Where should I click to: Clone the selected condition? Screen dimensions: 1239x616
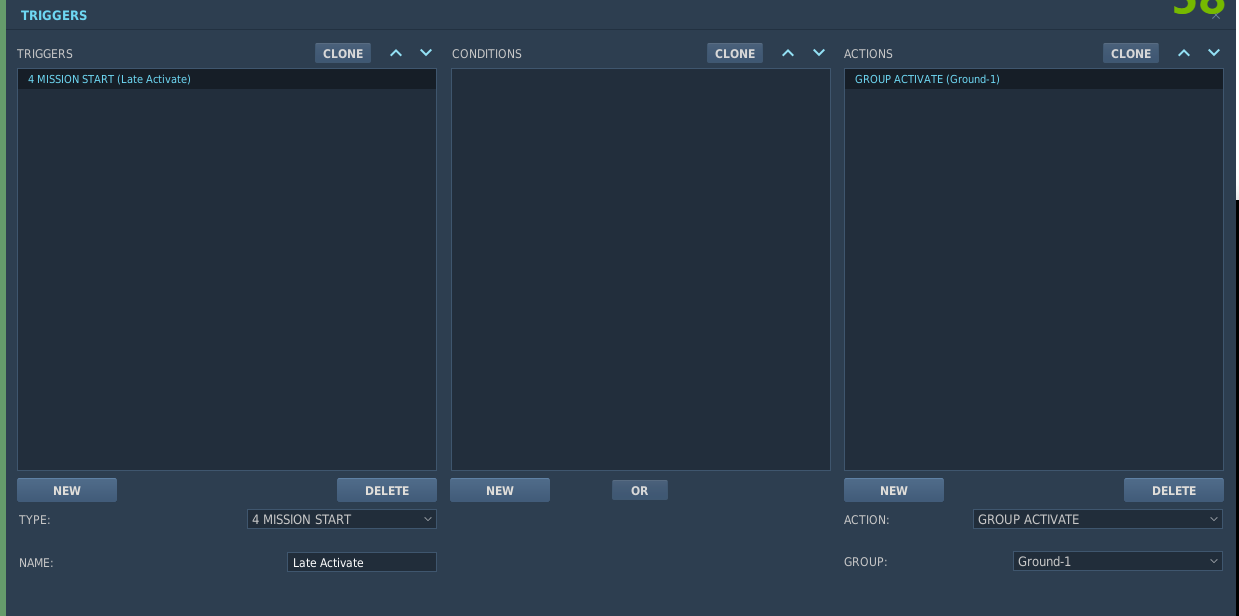click(x=735, y=53)
